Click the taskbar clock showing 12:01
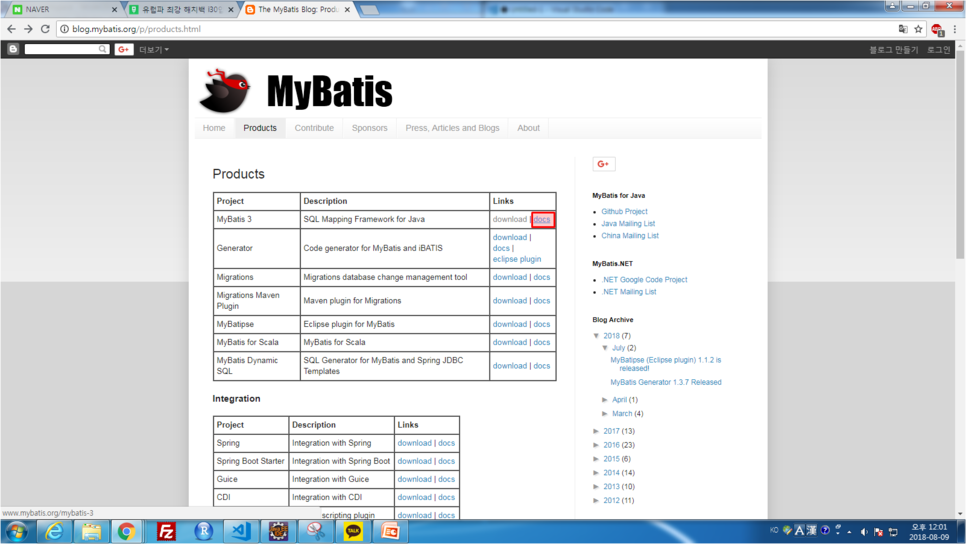 (x=929, y=532)
